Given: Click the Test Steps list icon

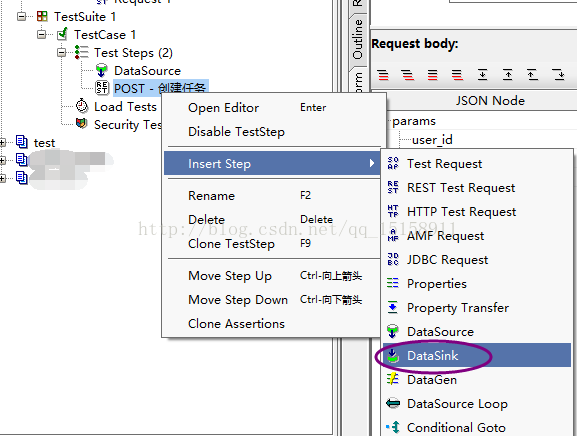Looking at the screenshot, I should pyautogui.click(x=81, y=52).
